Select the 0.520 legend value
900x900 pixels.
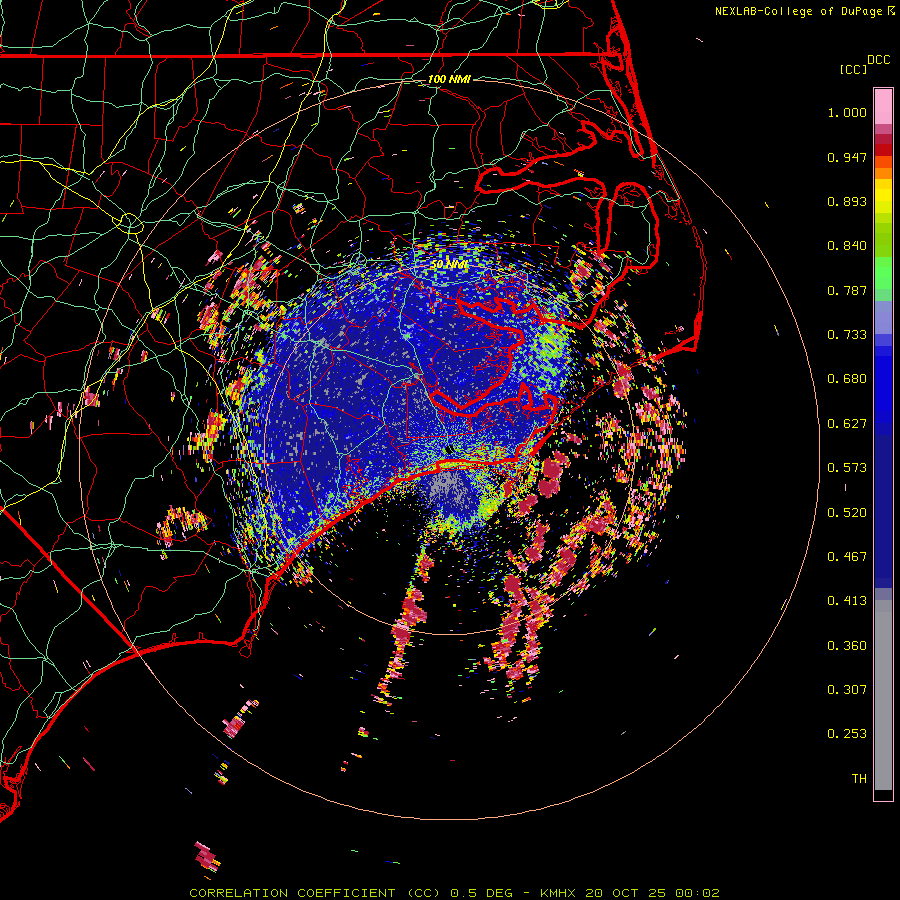coord(847,513)
